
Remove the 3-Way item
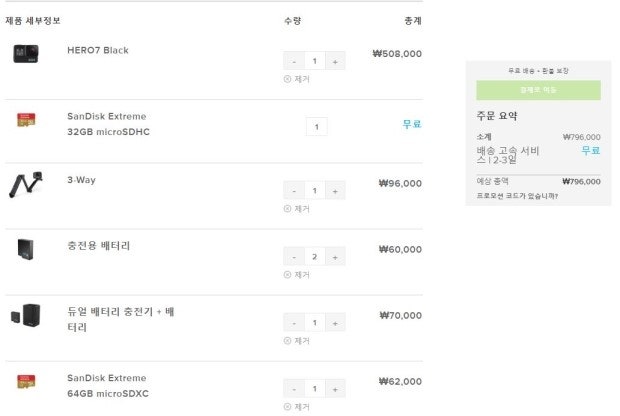[x=296, y=209]
